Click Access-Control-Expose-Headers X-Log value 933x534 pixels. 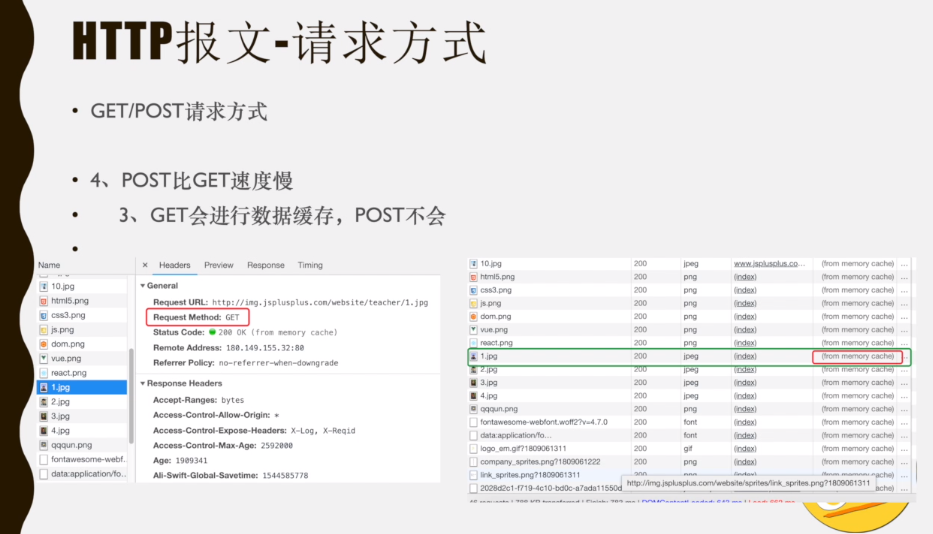point(323,430)
